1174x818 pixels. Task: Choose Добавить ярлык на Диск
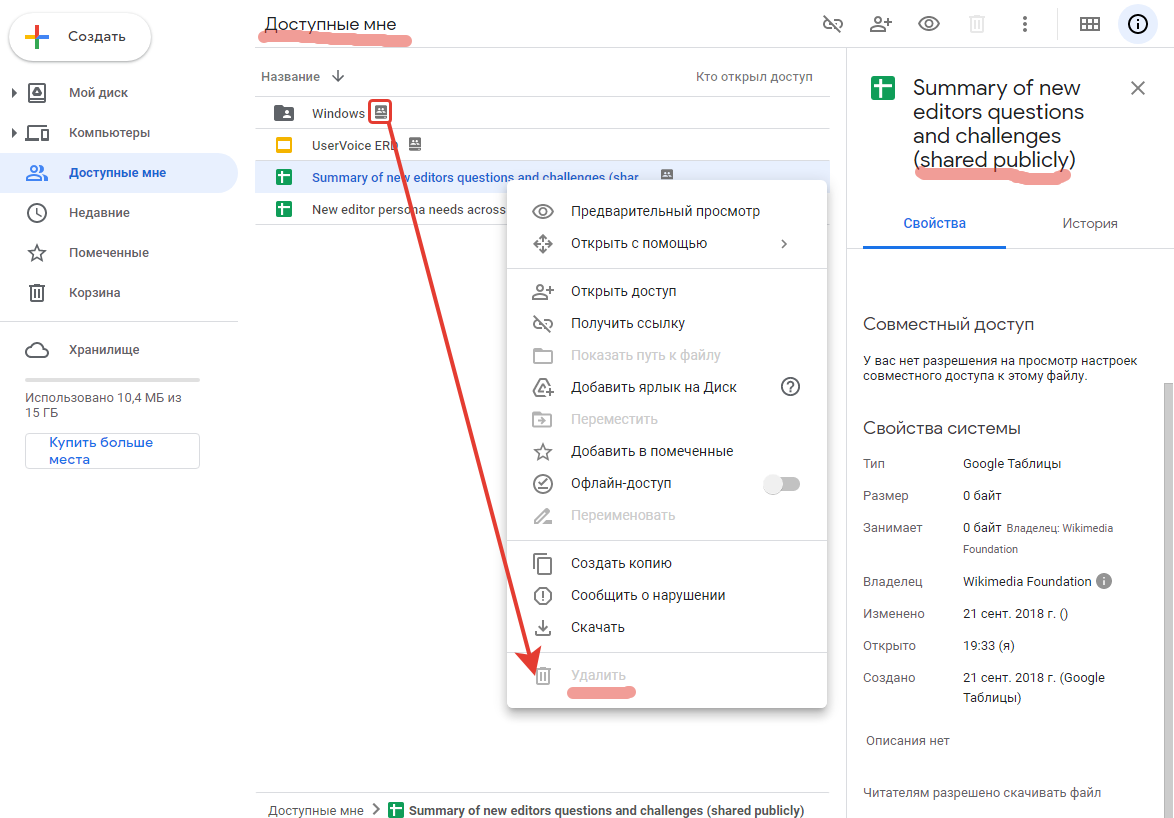pos(666,387)
